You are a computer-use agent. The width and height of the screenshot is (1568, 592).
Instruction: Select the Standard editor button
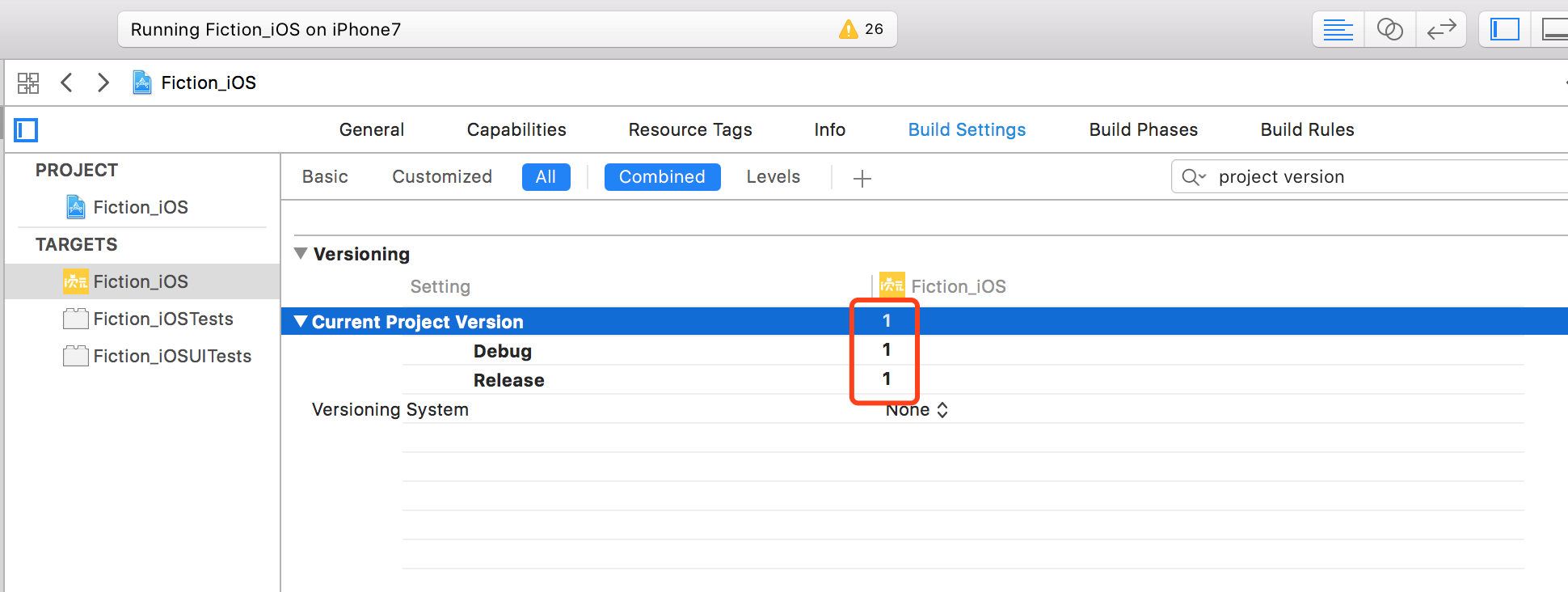pyautogui.click(x=1338, y=30)
